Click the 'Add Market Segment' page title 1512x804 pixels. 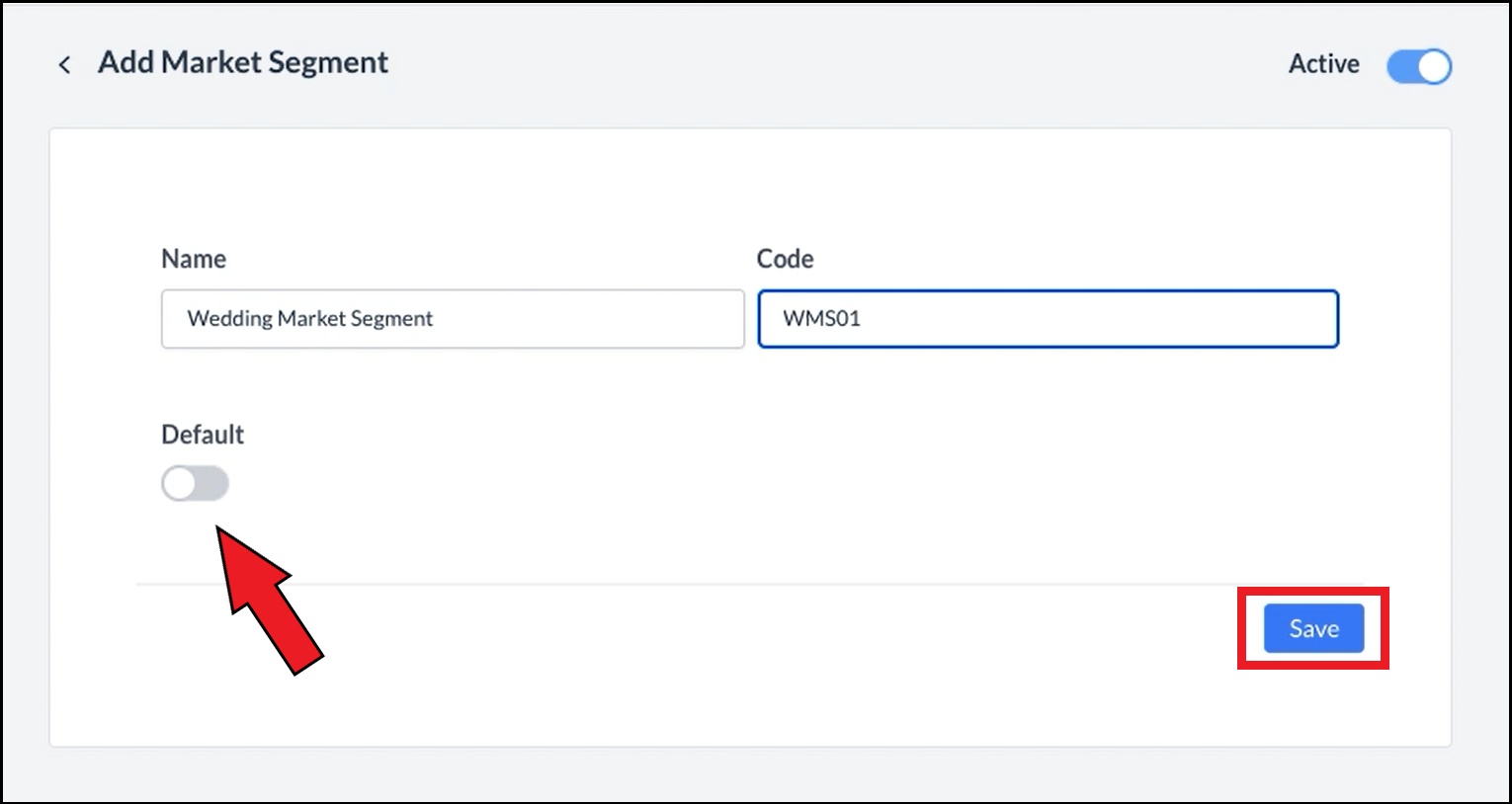pos(242,62)
